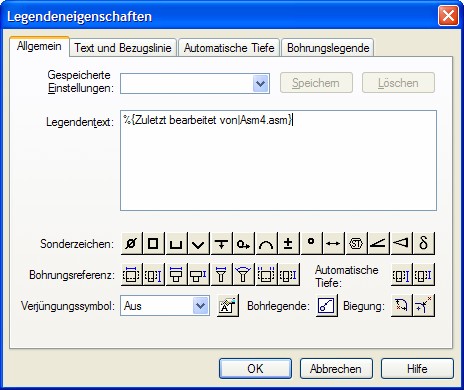
Task: Insert bend angle via second Biegung icon
Action: coord(424,305)
